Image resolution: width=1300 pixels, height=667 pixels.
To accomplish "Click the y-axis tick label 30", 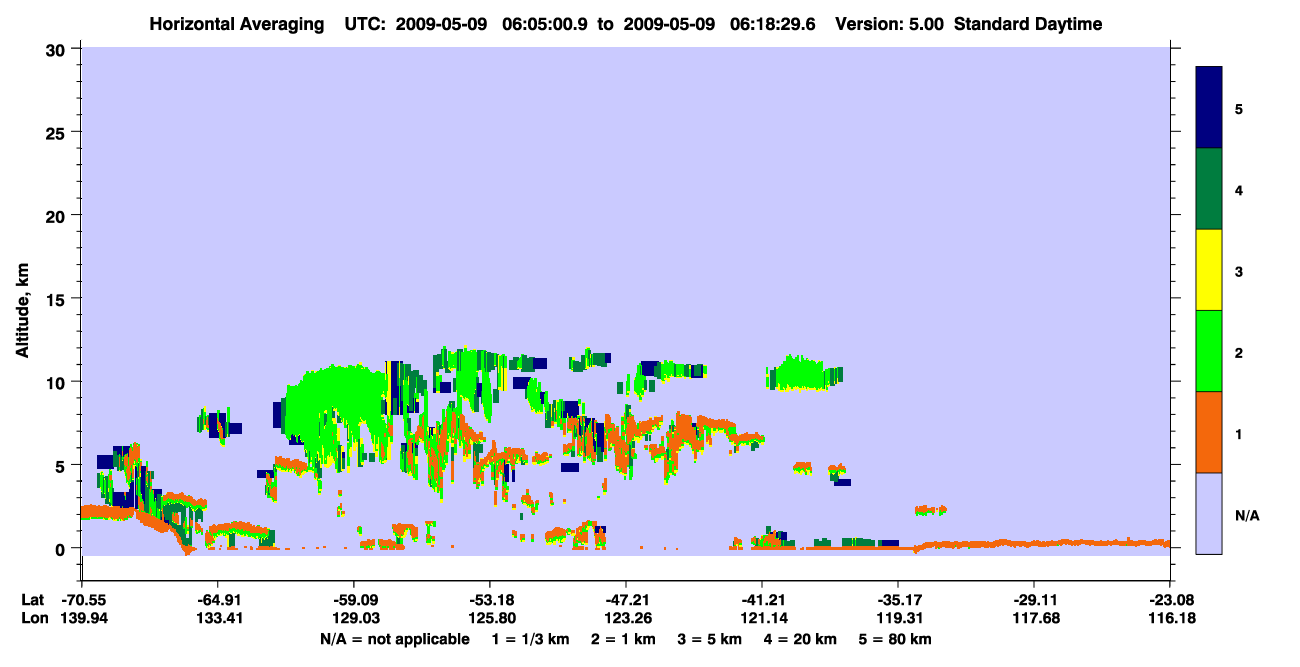I will pos(58,49).
